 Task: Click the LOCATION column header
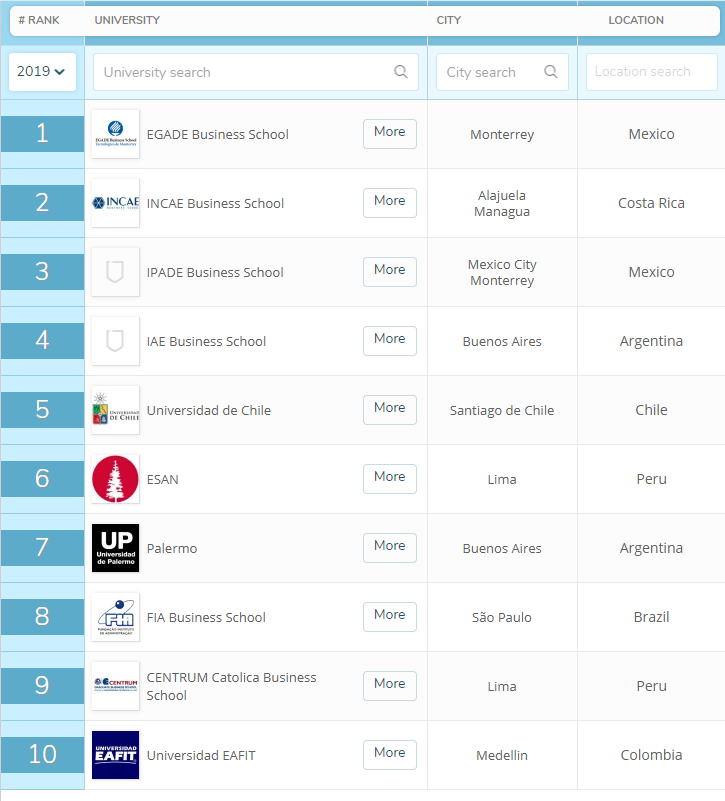point(636,20)
